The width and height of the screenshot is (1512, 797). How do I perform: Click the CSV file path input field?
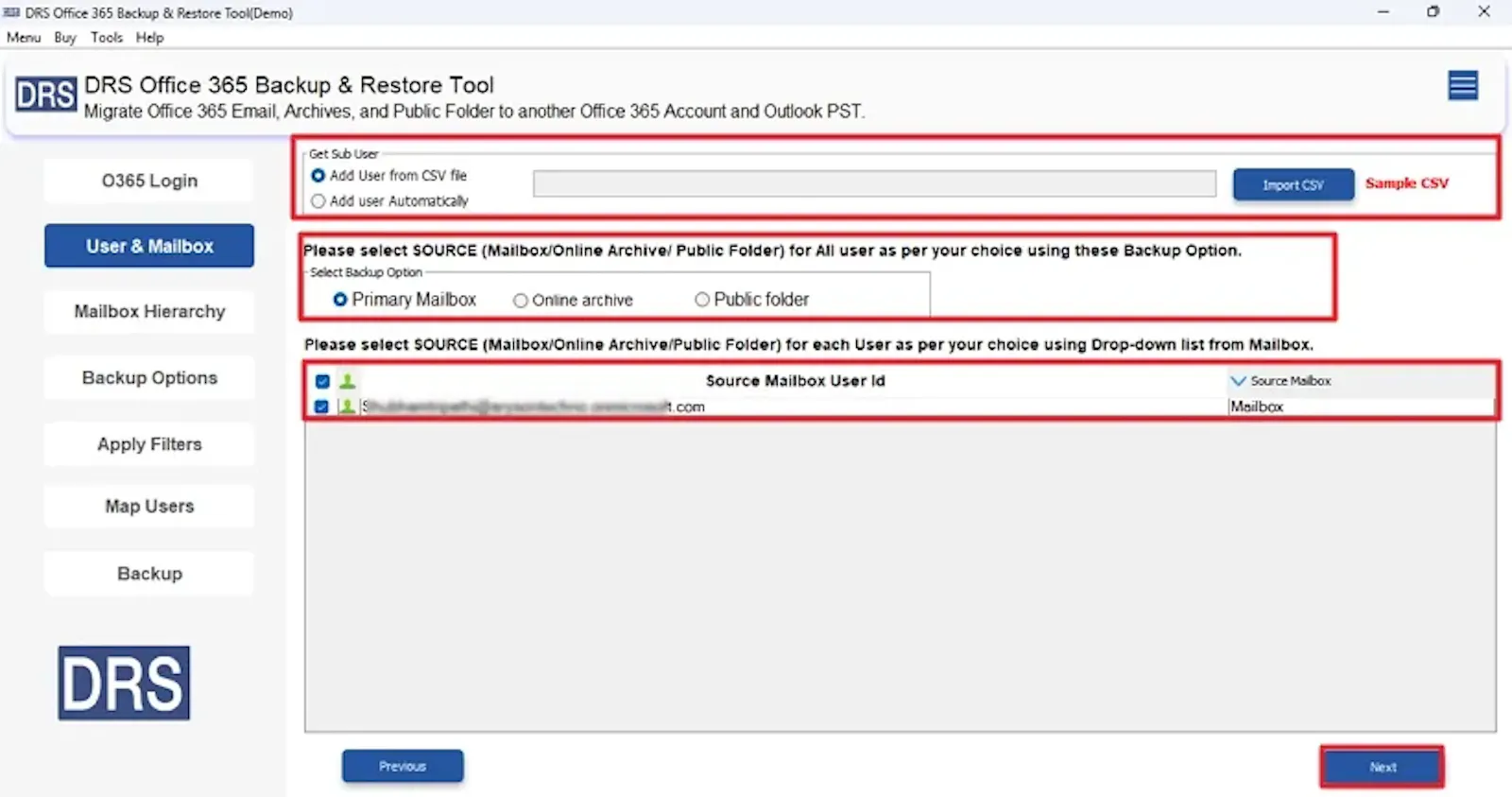pos(874,183)
